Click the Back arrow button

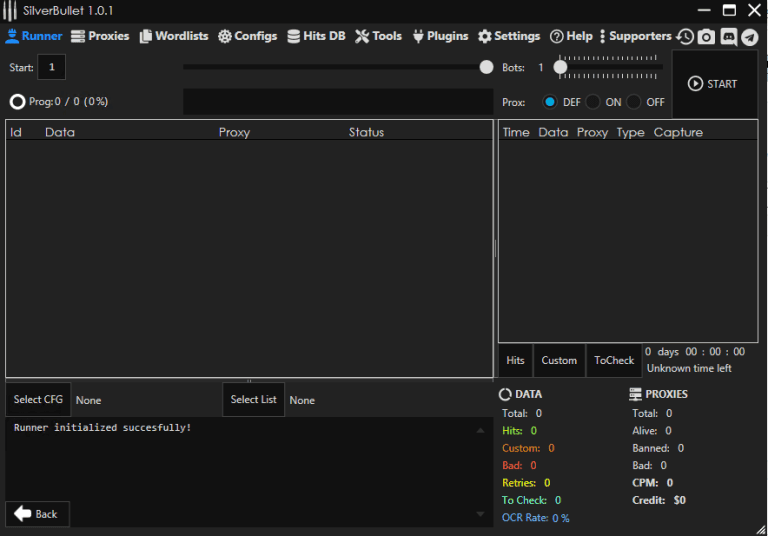(37, 514)
